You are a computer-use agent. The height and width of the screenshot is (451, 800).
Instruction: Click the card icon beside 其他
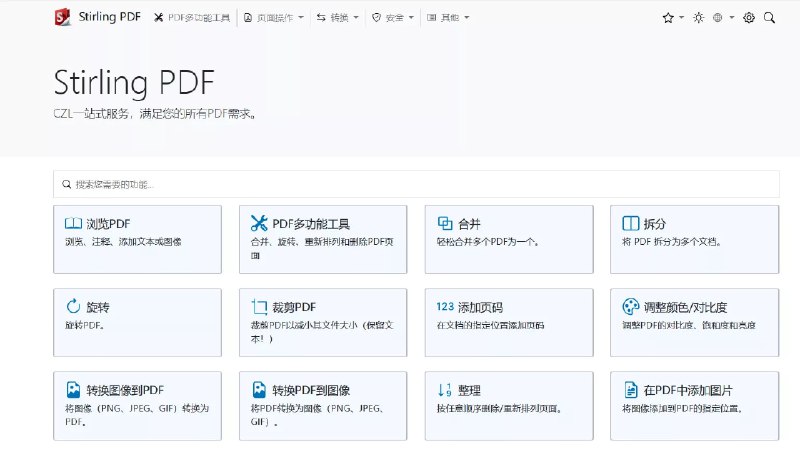point(432,18)
